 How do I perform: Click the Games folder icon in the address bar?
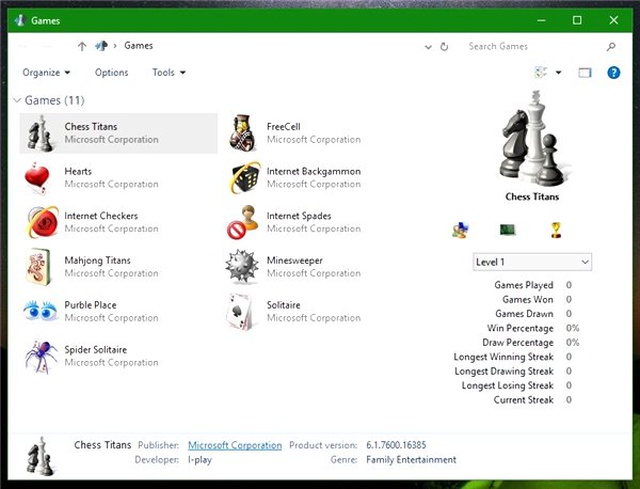point(101,46)
